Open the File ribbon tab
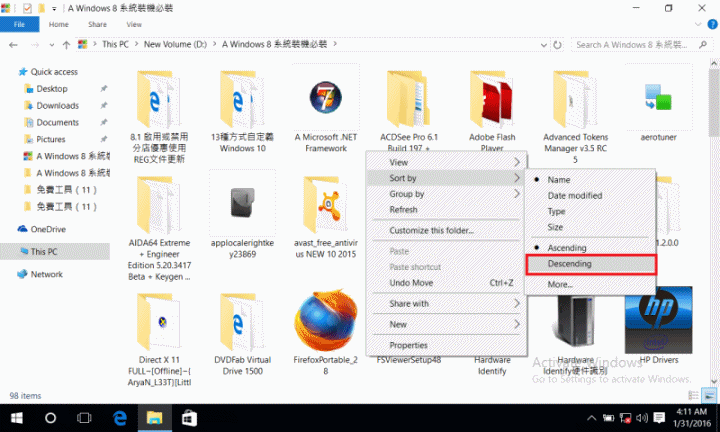720x432 pixels. click(x=19, y=24)
